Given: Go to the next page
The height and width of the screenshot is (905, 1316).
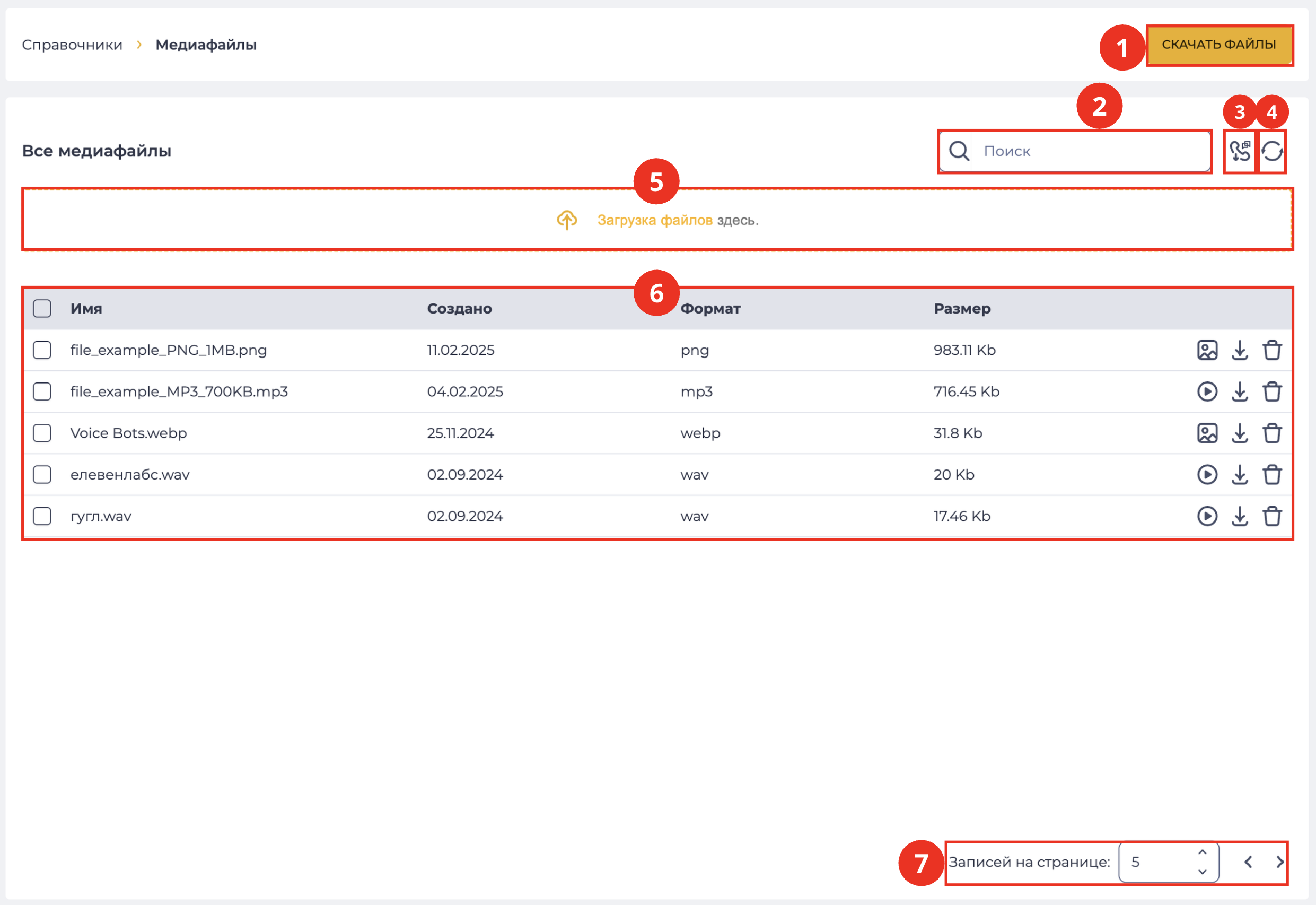Looking at the screenshot, I should click(1280, 862).
